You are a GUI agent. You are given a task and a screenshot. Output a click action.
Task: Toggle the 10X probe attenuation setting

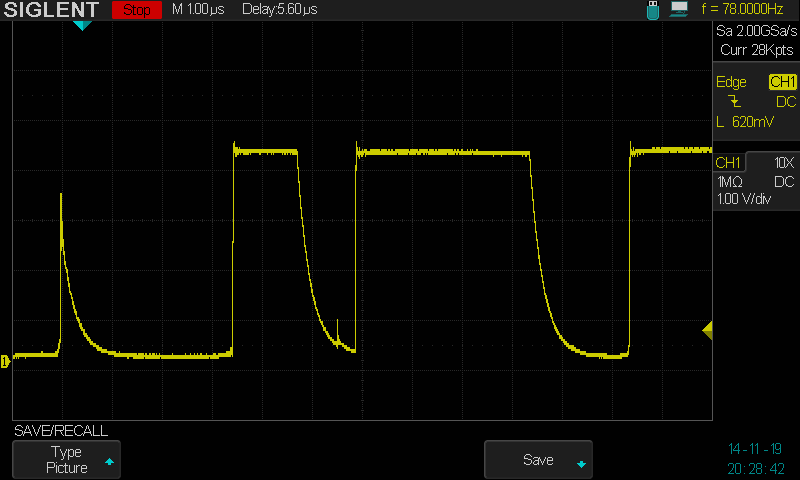784,162
